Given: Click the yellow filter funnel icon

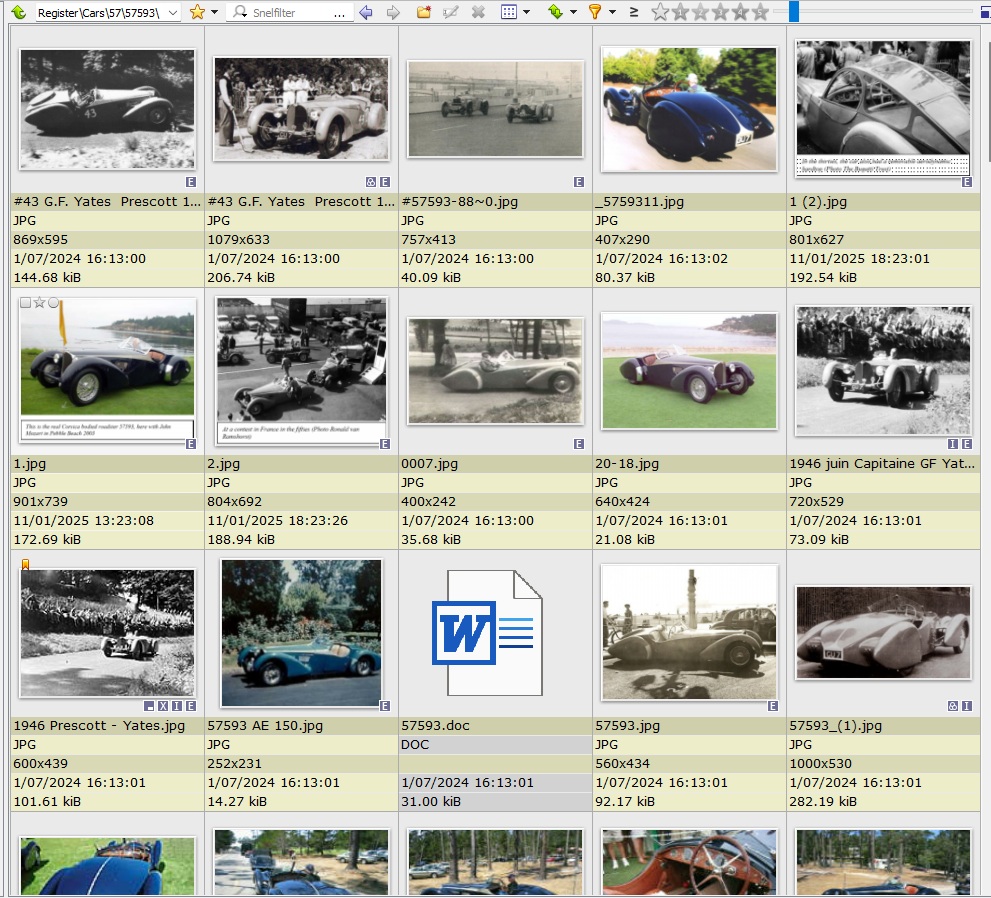Looking at the screenshot, I should coord(595,12).
